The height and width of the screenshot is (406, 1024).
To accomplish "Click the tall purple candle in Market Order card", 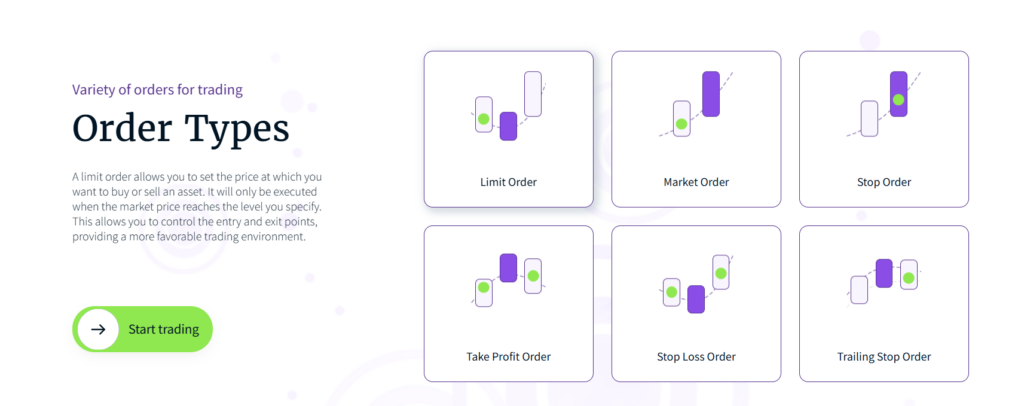I will click(x=711, y=94).
